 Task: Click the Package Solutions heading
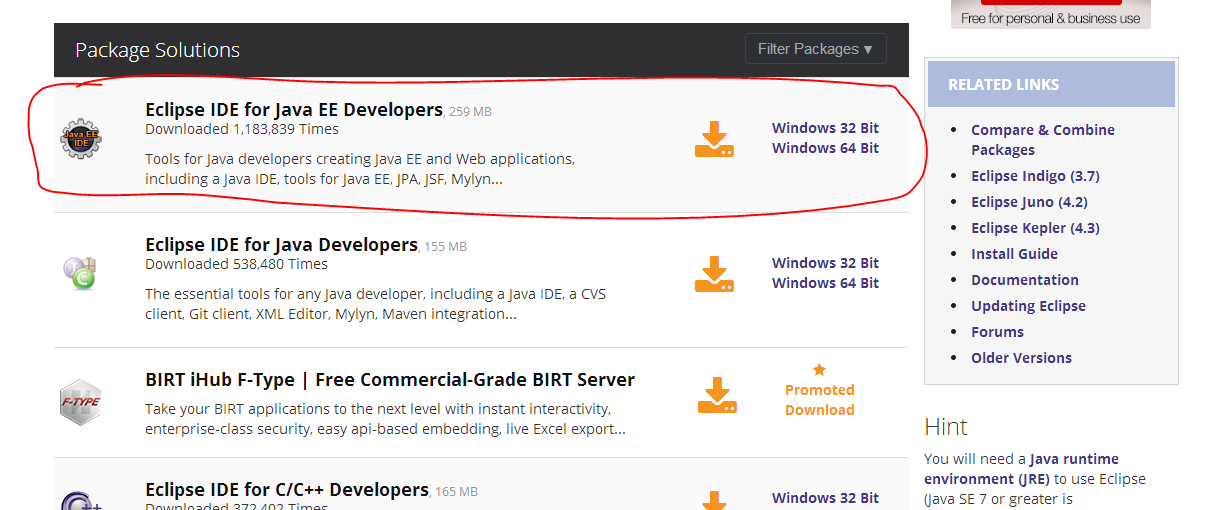[x=157, y=50]
